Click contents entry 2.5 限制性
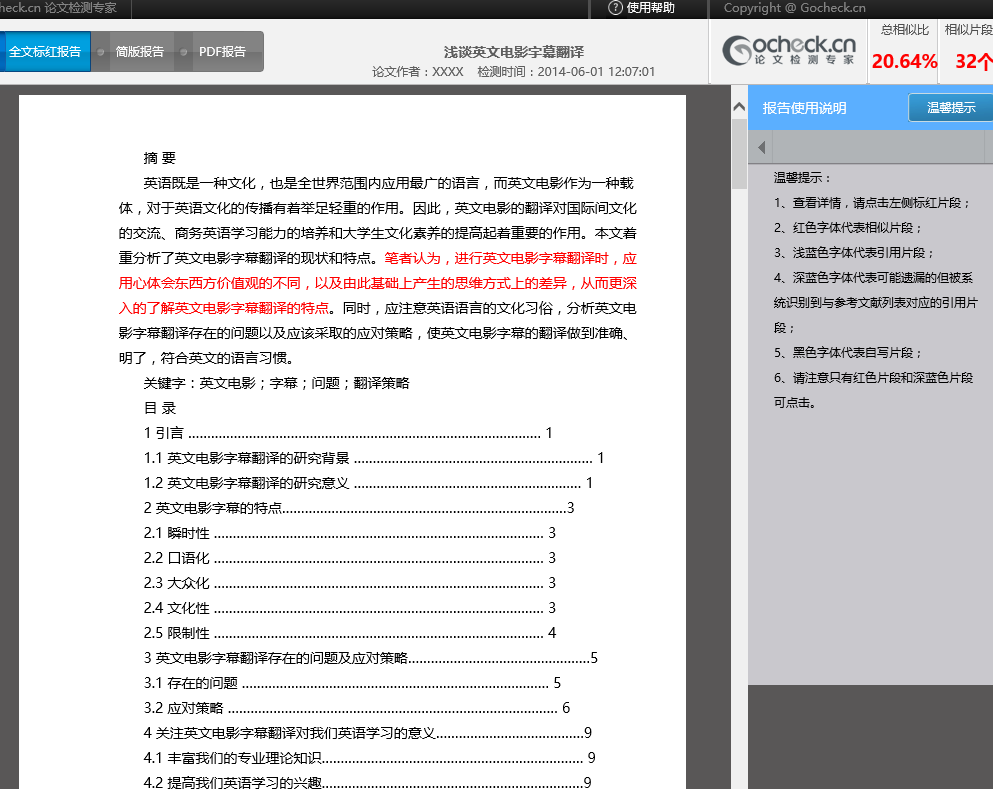The image size is (993, 789). (350, 633)
